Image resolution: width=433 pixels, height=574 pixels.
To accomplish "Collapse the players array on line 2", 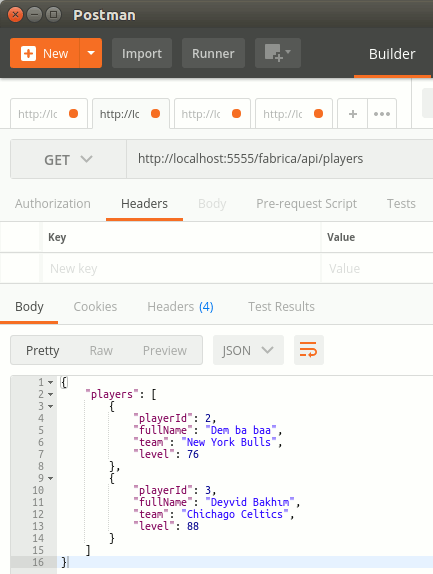I will (51, 395).
